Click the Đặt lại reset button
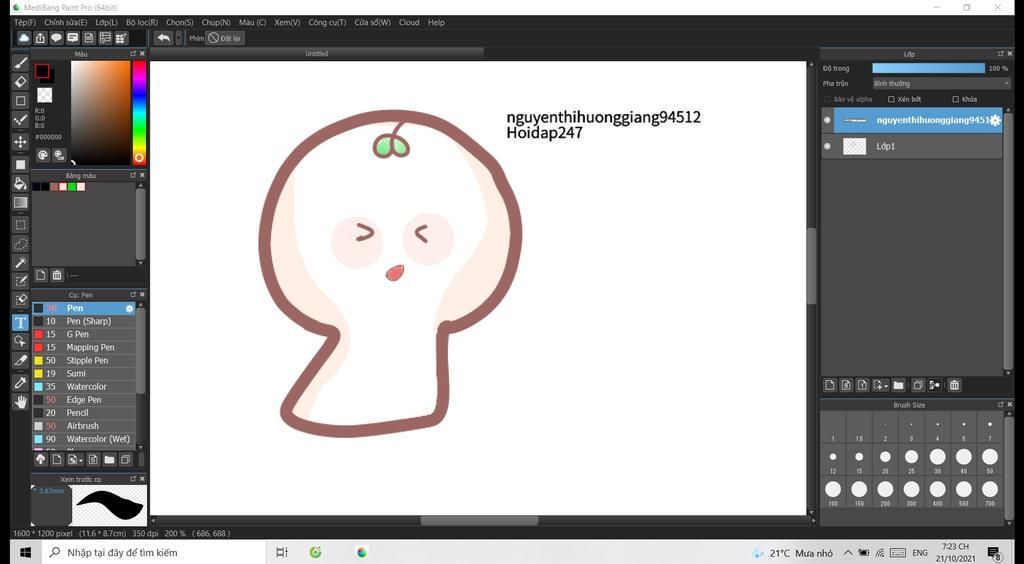 click(225, 39)
